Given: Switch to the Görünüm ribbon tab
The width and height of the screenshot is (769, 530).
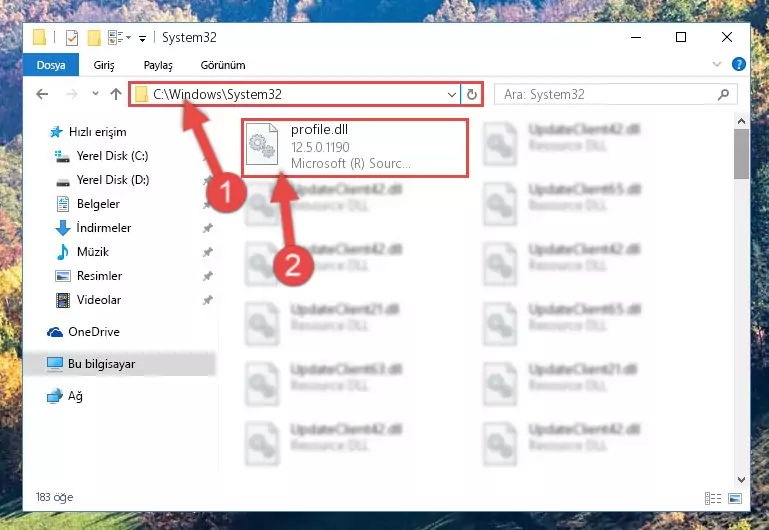Looking at the screenshot, I should coord(223,65).
